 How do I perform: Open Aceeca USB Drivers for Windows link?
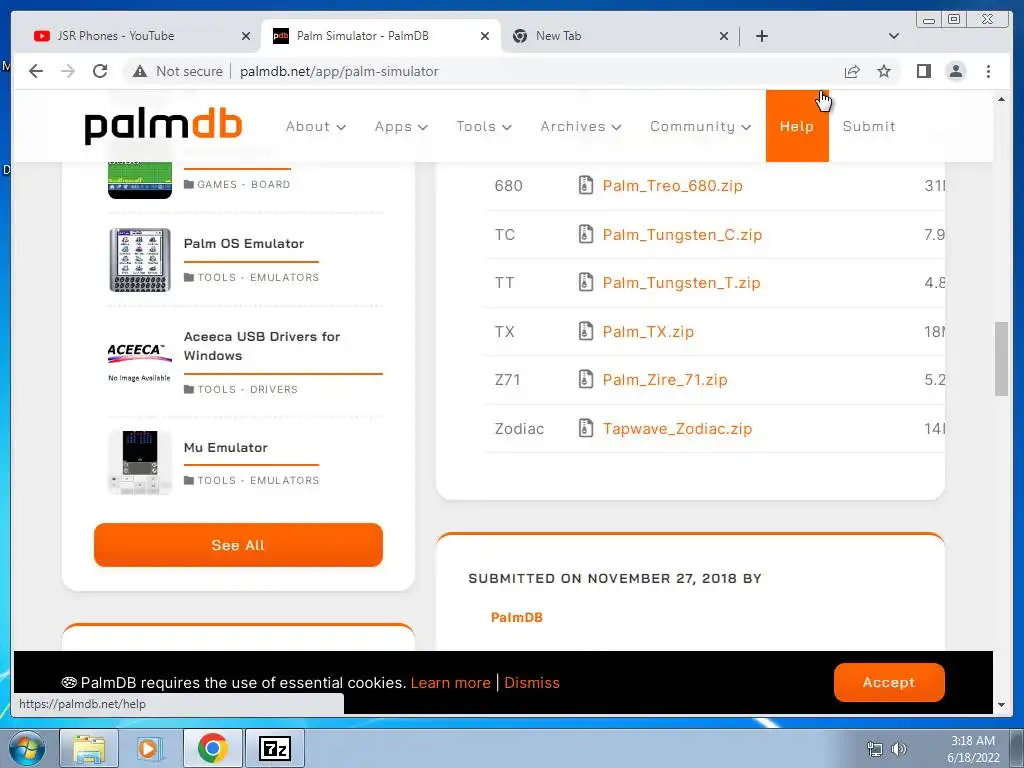pyautogui.click(x=262, y=346)
